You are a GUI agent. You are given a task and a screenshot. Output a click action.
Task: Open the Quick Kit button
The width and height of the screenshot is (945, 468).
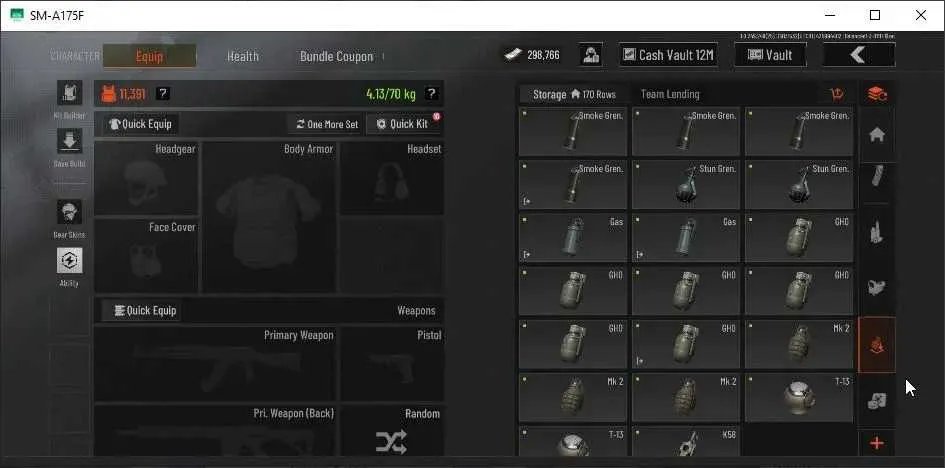(403, 124)
